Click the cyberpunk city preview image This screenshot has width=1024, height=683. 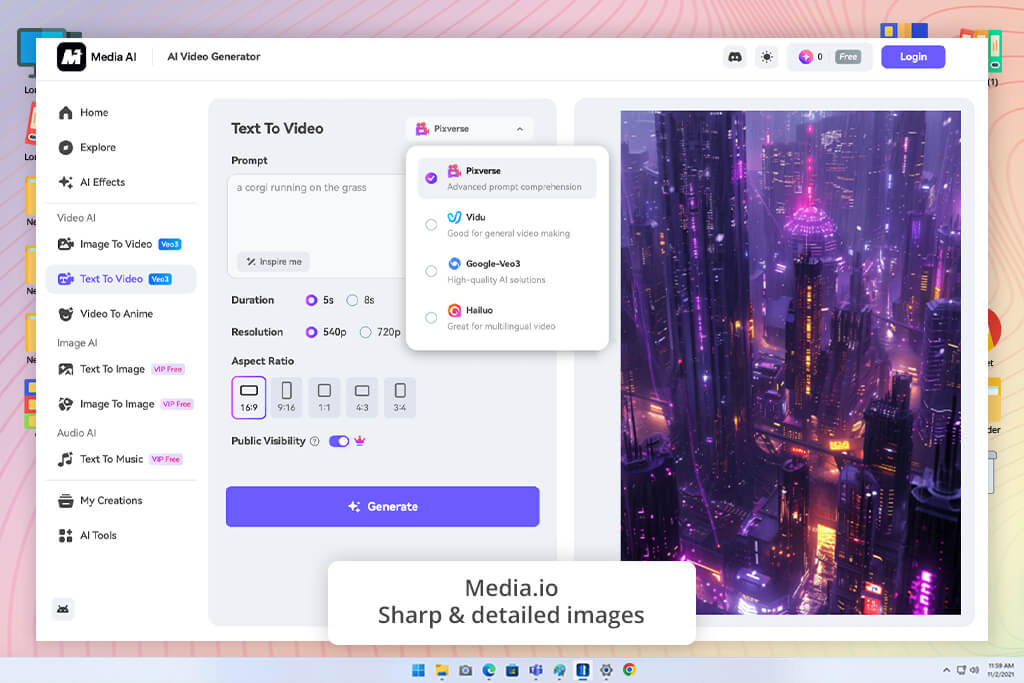point(790,362)
